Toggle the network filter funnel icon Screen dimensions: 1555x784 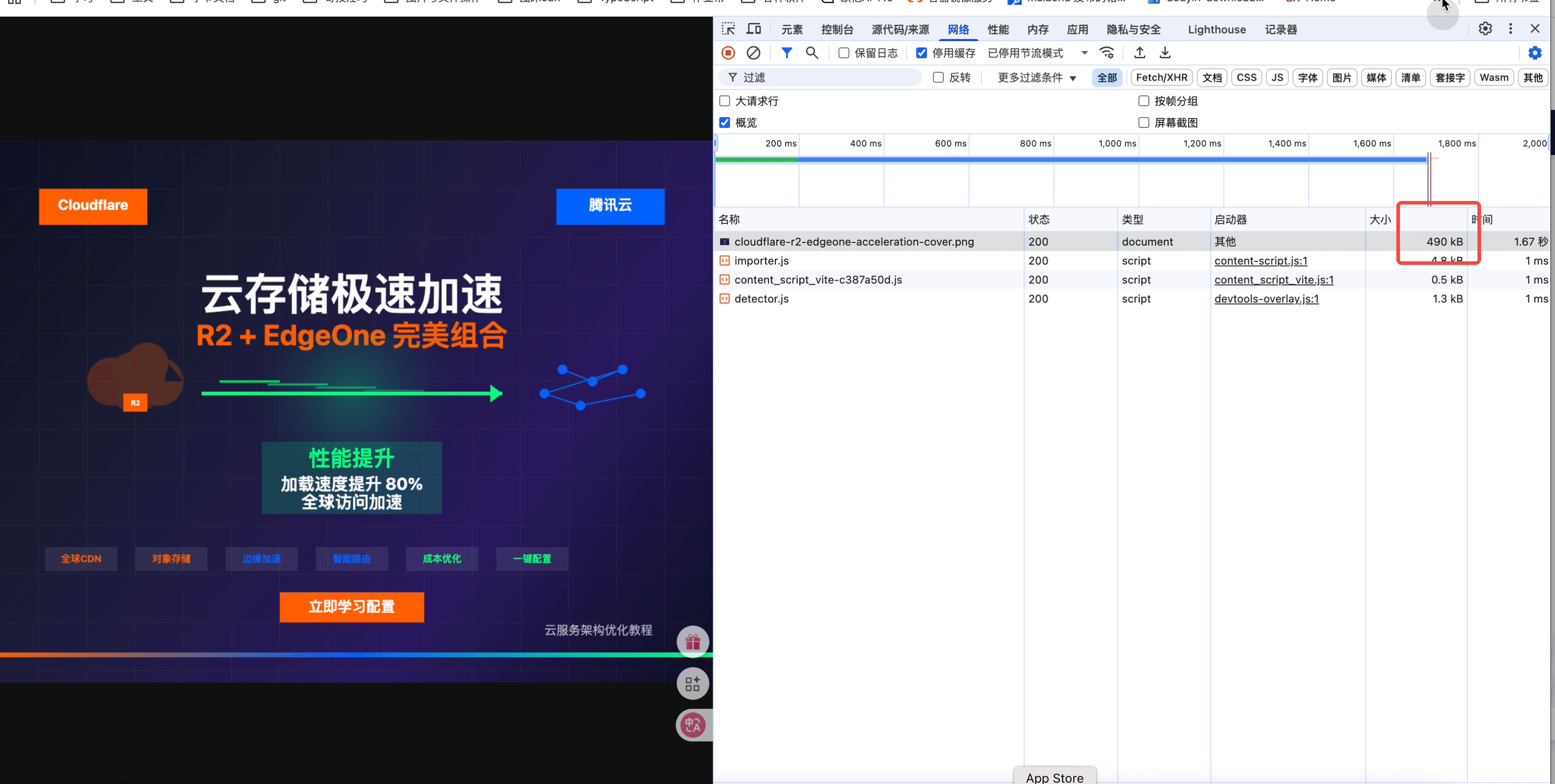coord(787,53)
